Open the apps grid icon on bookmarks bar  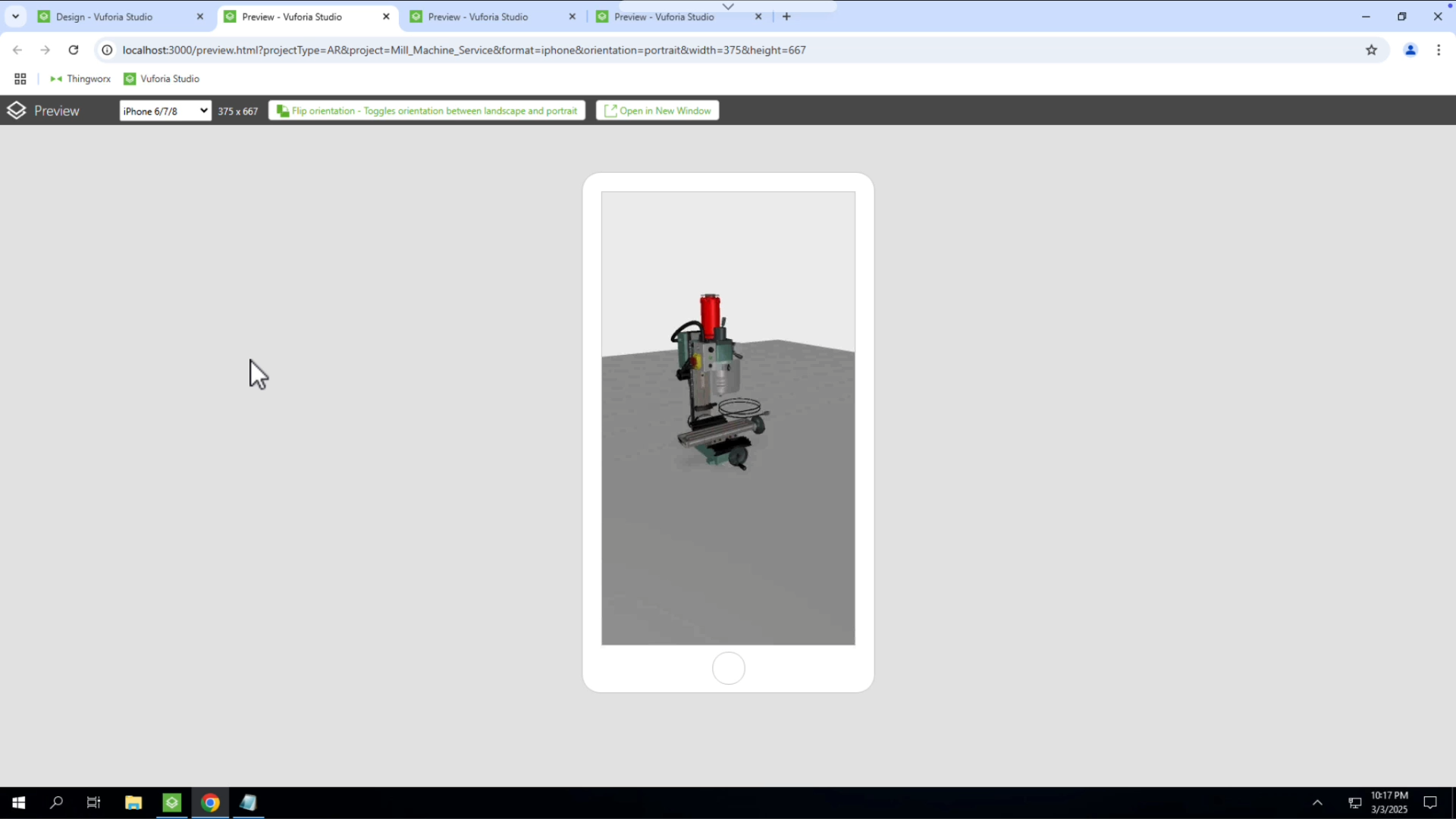pos(20,78)
